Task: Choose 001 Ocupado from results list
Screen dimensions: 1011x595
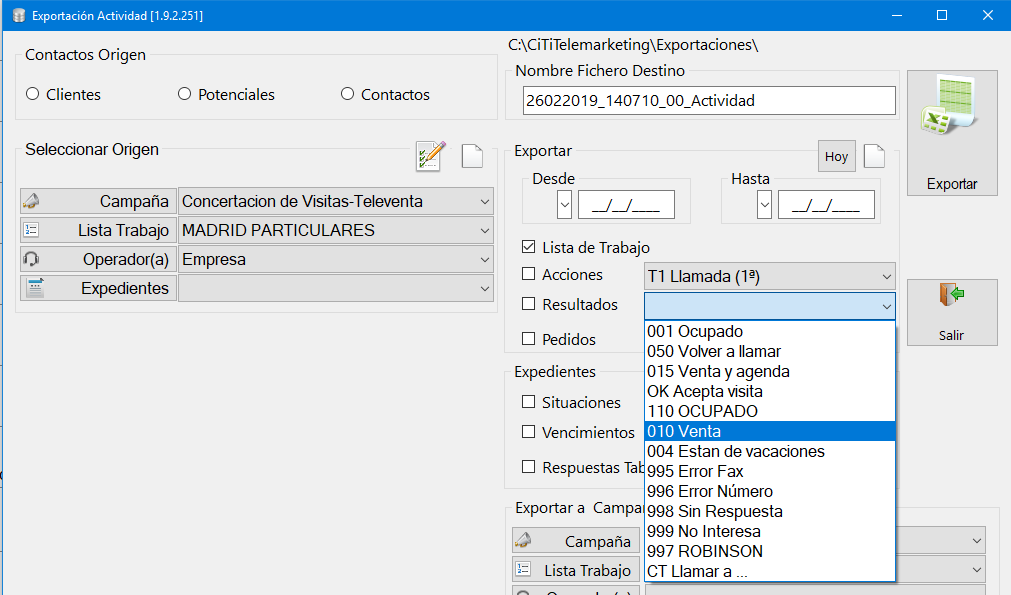Action: (x=770, y=331)
